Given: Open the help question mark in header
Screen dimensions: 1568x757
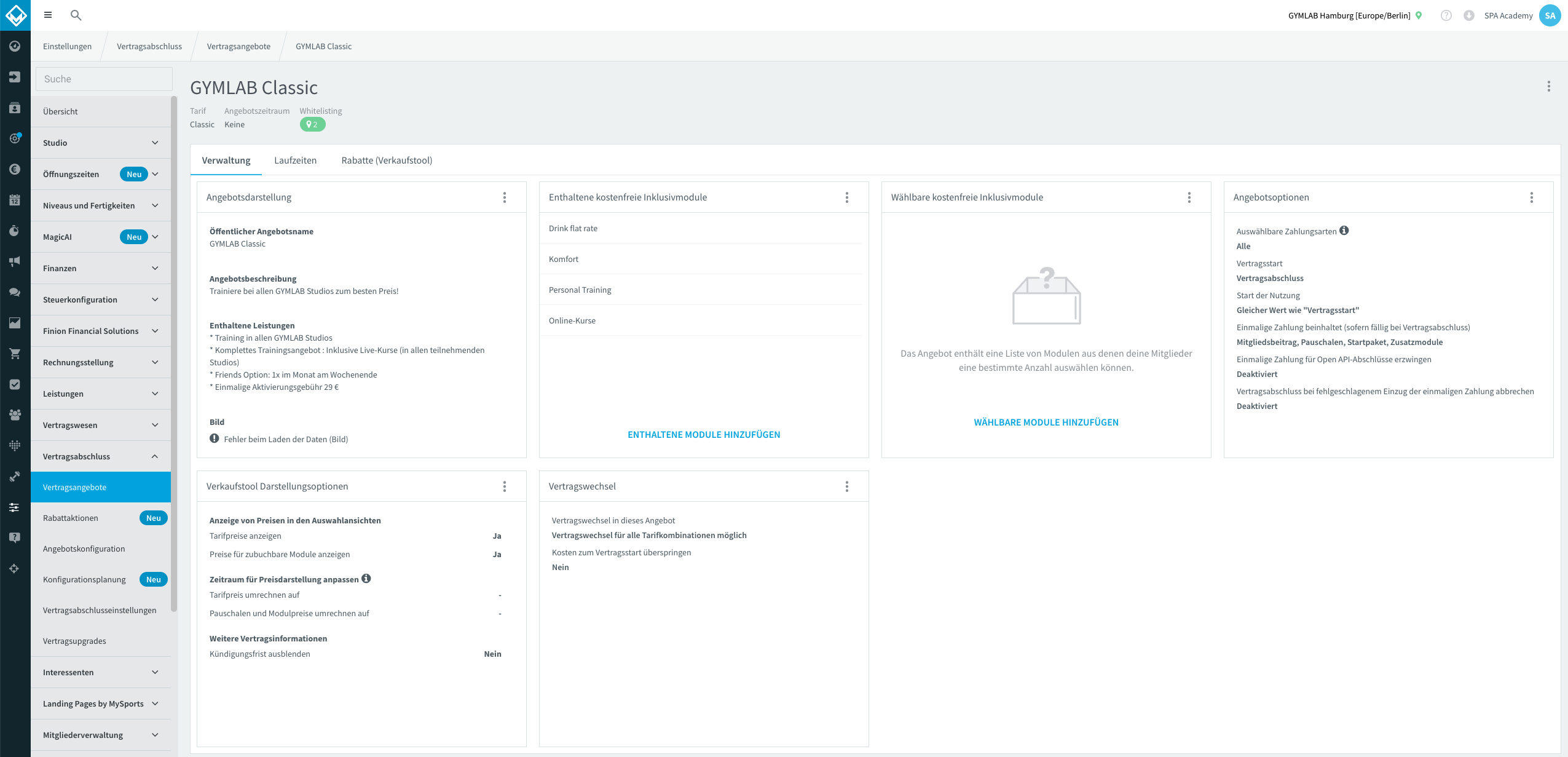Looking at the screenshot, I should [1446, 15].
